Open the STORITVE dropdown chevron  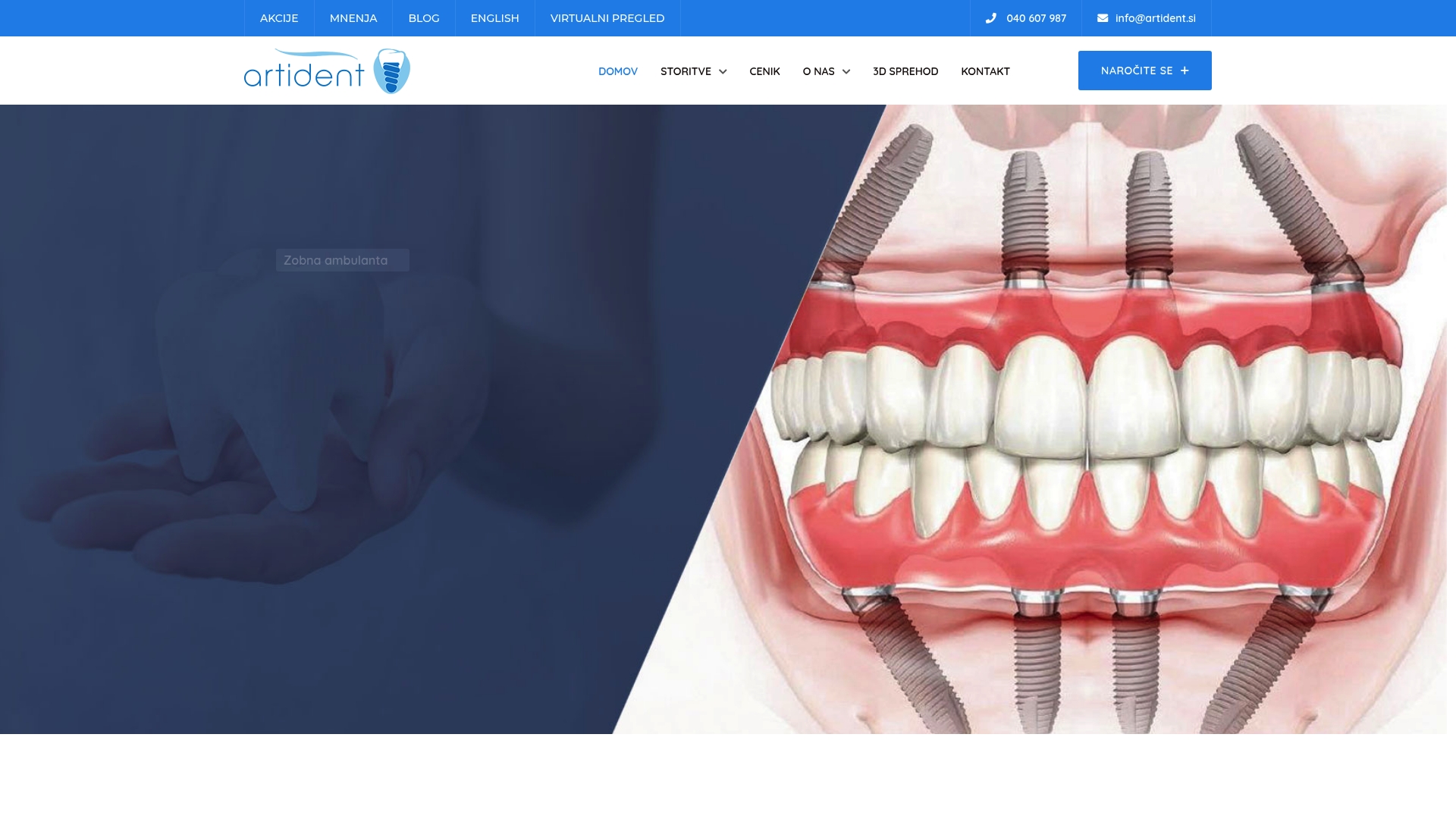[x=722, y=72]
